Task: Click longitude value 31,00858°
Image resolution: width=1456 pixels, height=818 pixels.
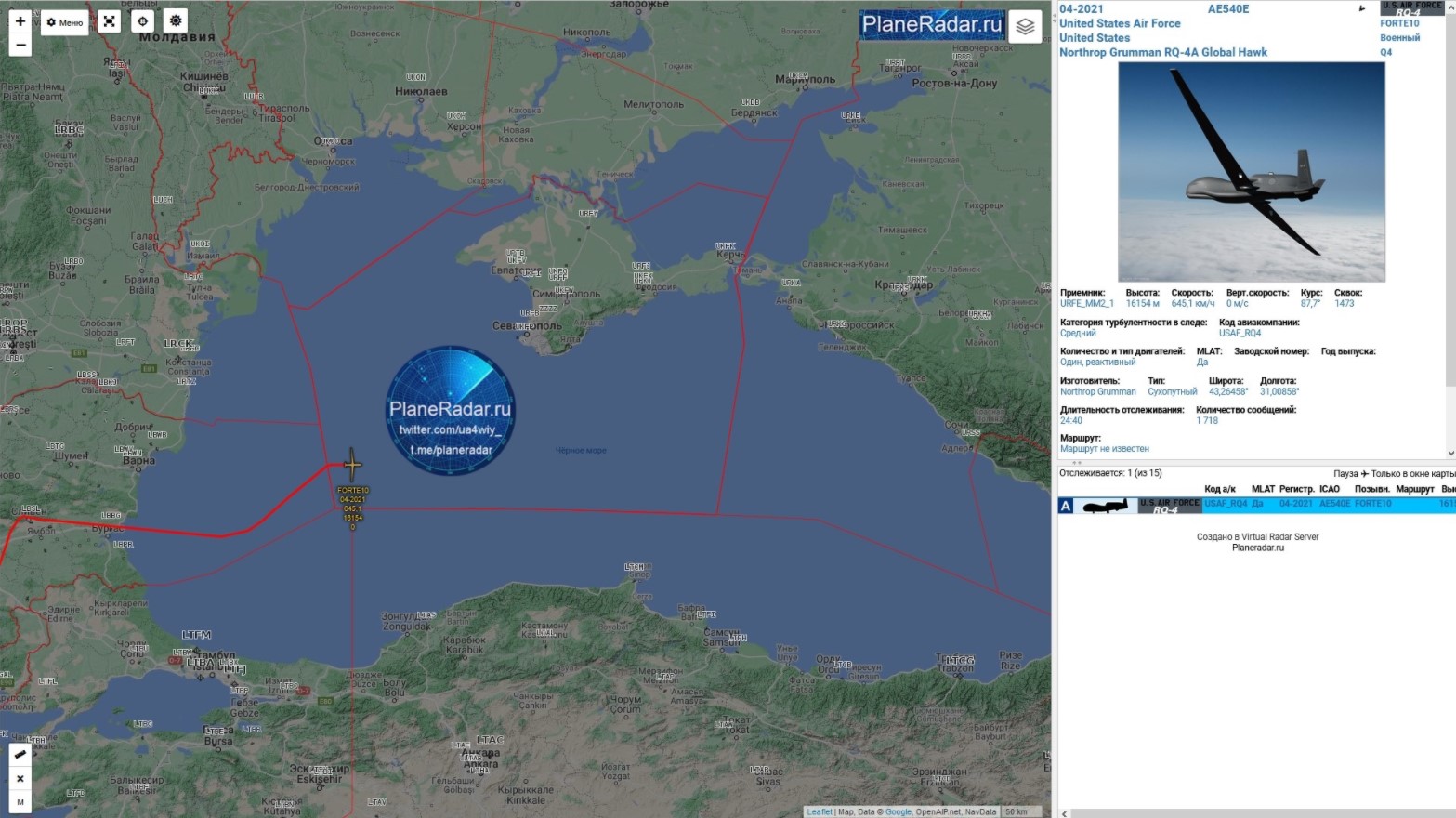Action: 1279,391
